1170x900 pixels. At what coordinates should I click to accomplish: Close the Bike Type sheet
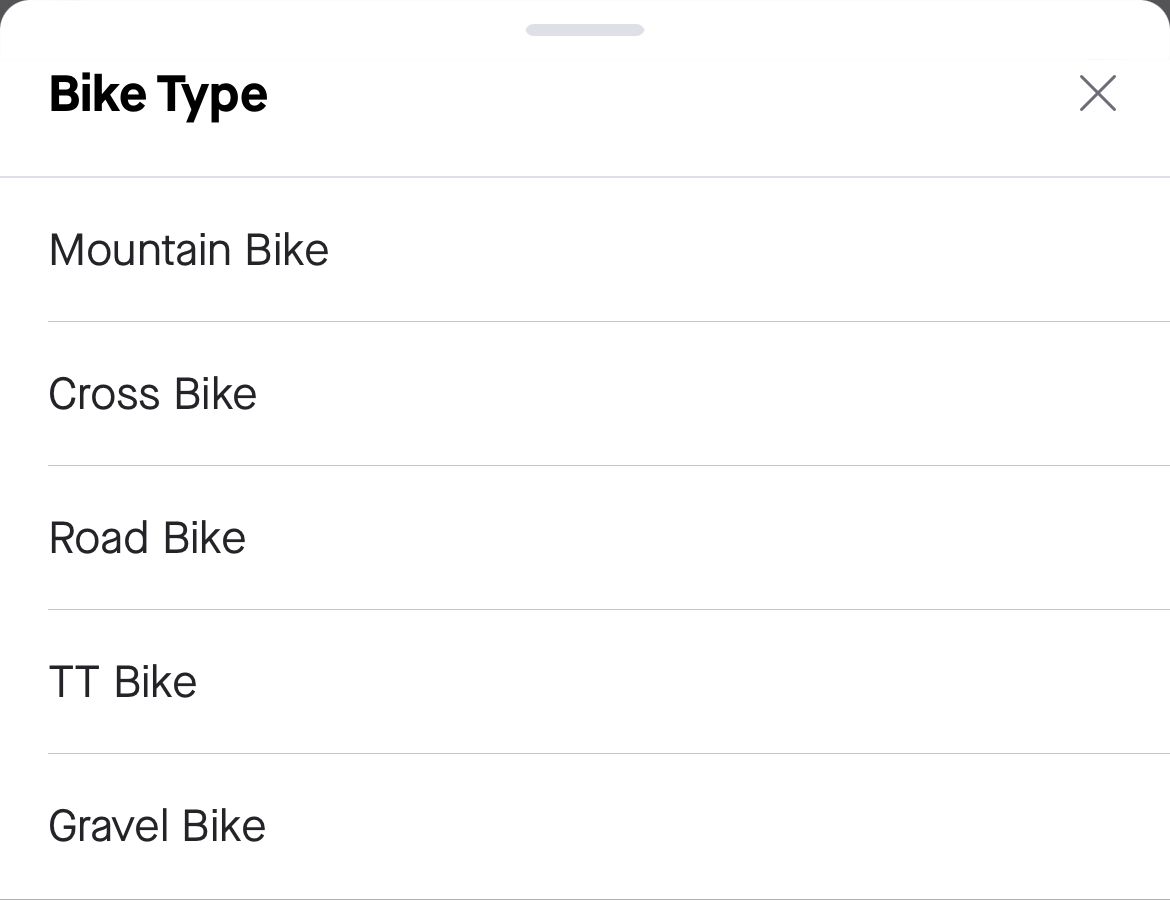tap(1097, 94)
